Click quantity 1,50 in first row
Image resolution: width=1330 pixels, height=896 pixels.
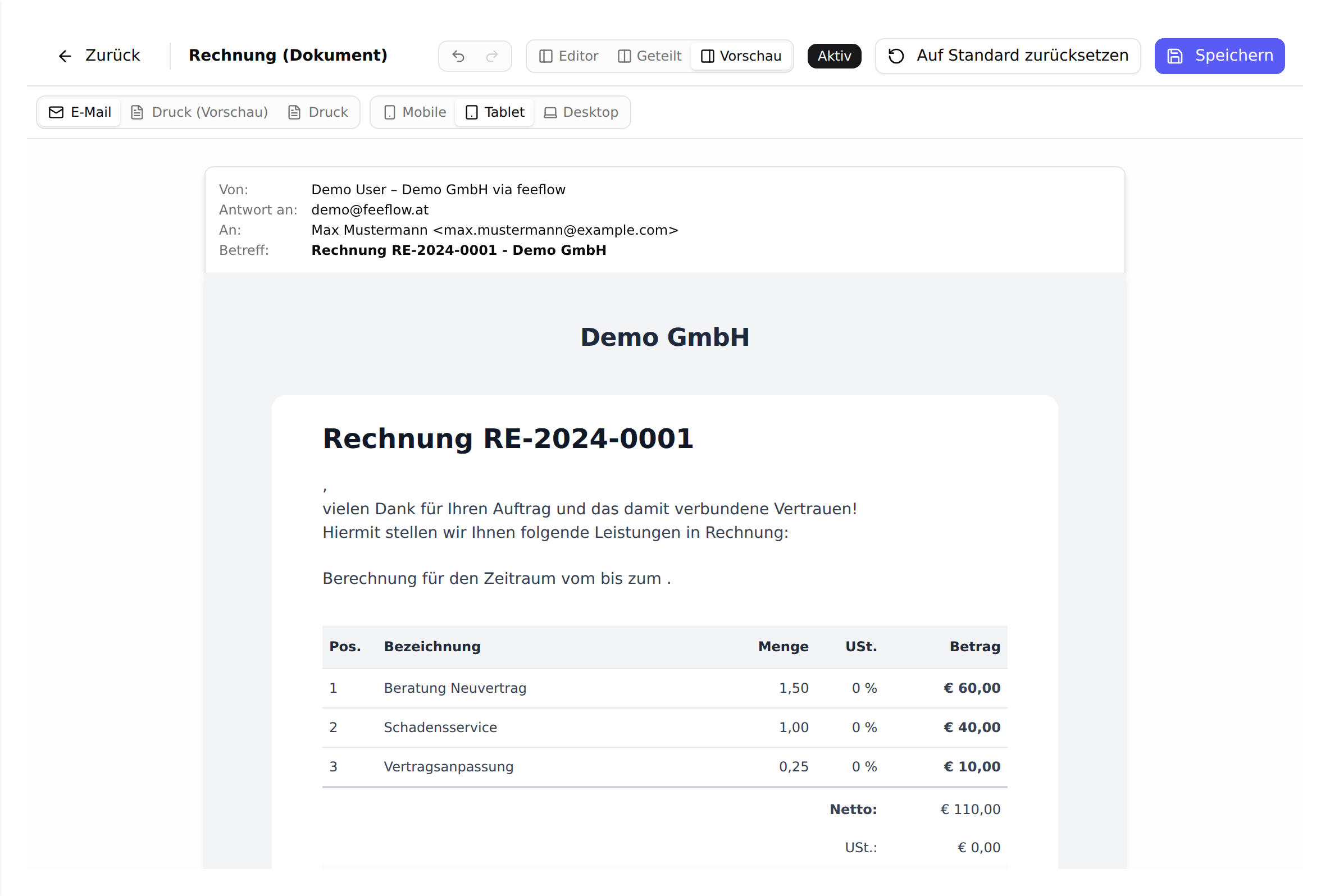coord(794,688)
